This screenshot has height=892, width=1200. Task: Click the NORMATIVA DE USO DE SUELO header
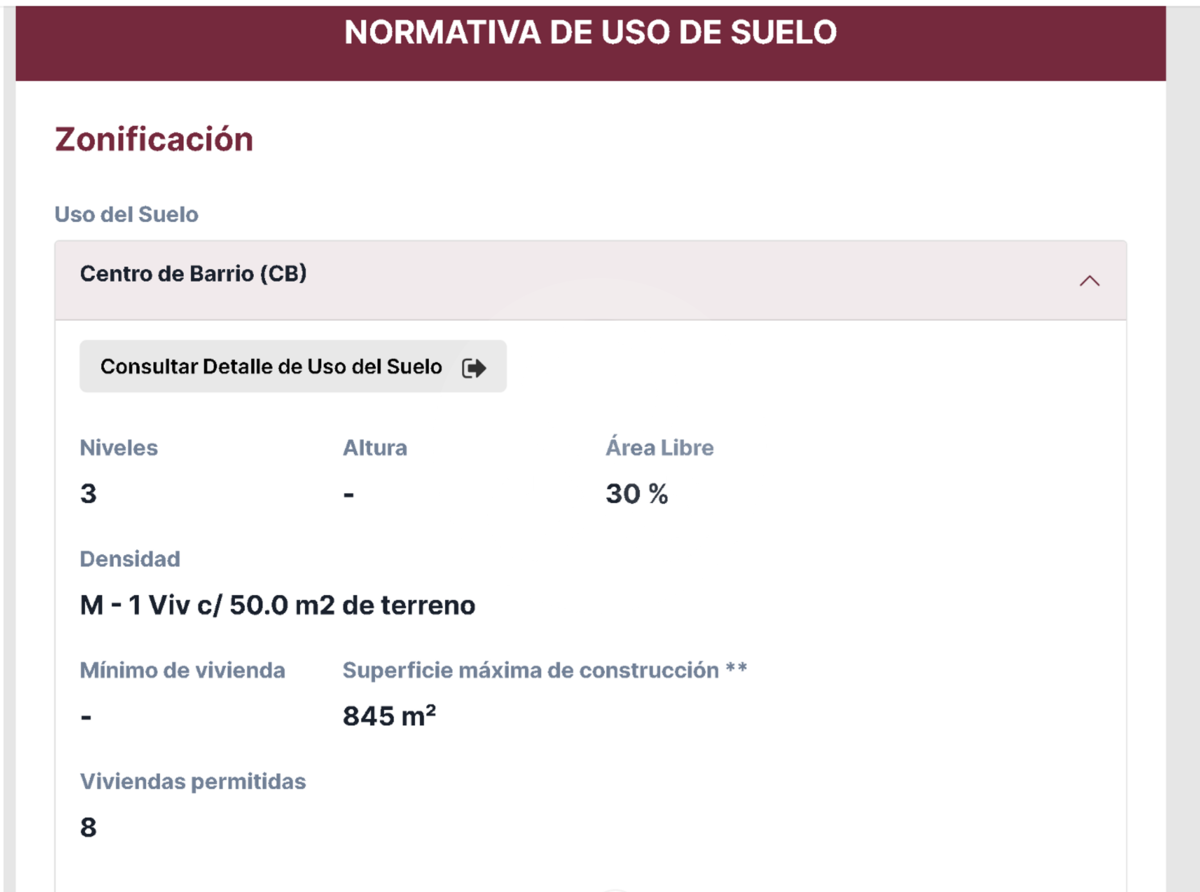pyautogui.click(x=590, y=32)
